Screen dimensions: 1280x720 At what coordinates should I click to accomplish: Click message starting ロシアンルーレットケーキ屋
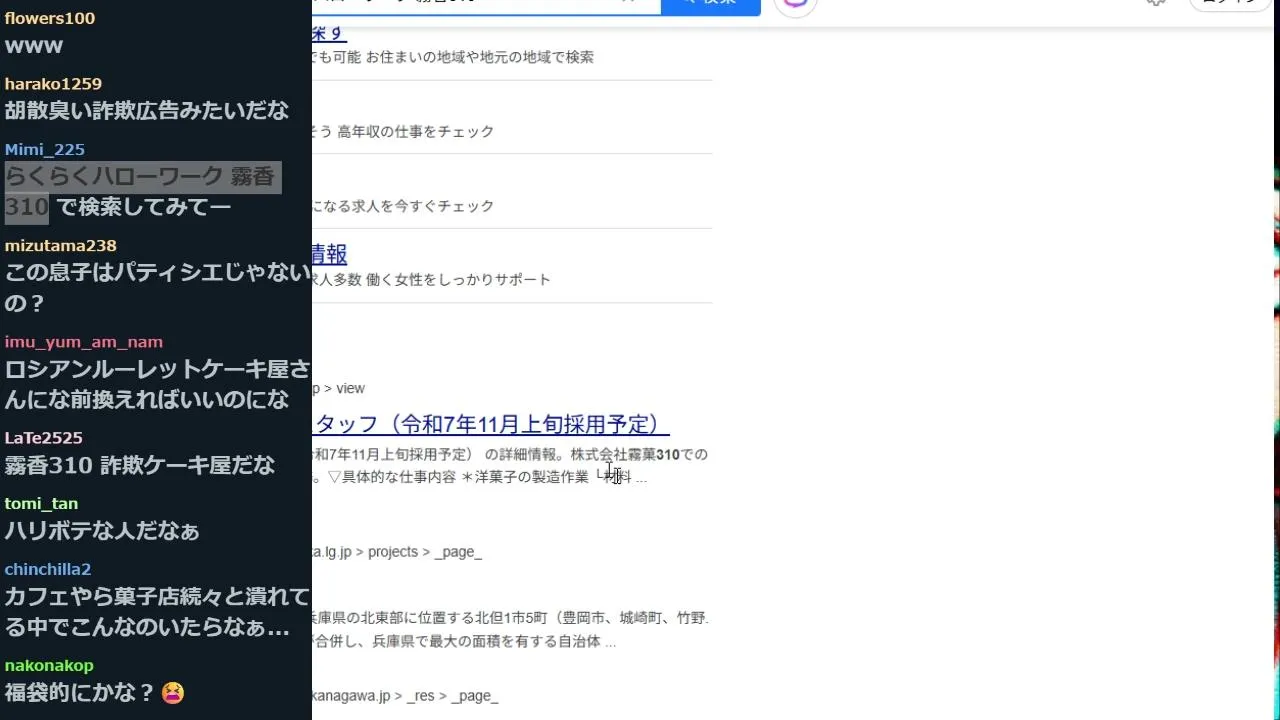click(157, 384)
